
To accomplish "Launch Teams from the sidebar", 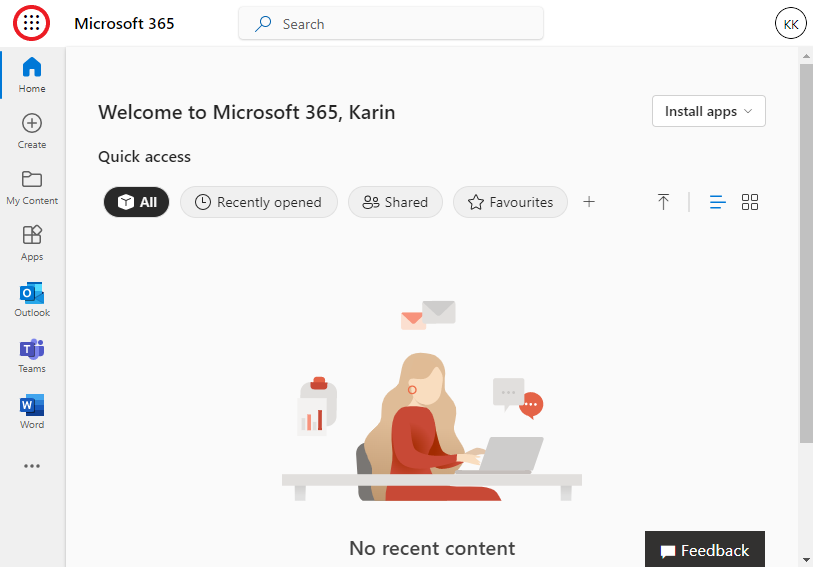I will (32, 355).
